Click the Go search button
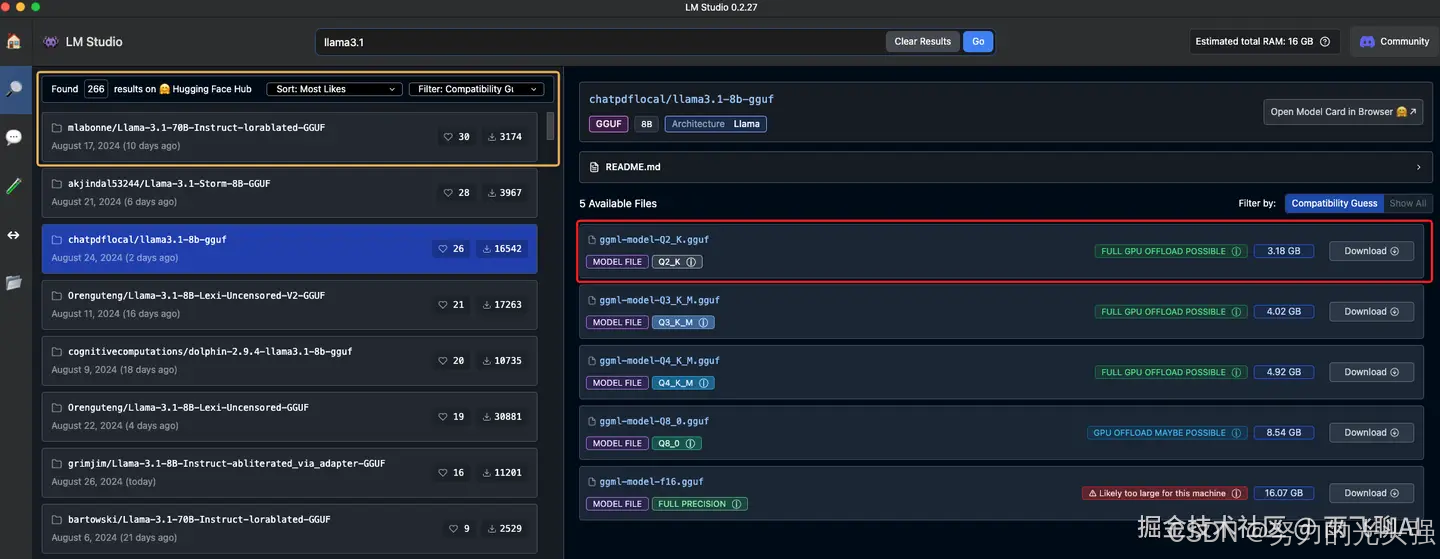The width and height of the screenshot is (1440, 559). [978, 42]
